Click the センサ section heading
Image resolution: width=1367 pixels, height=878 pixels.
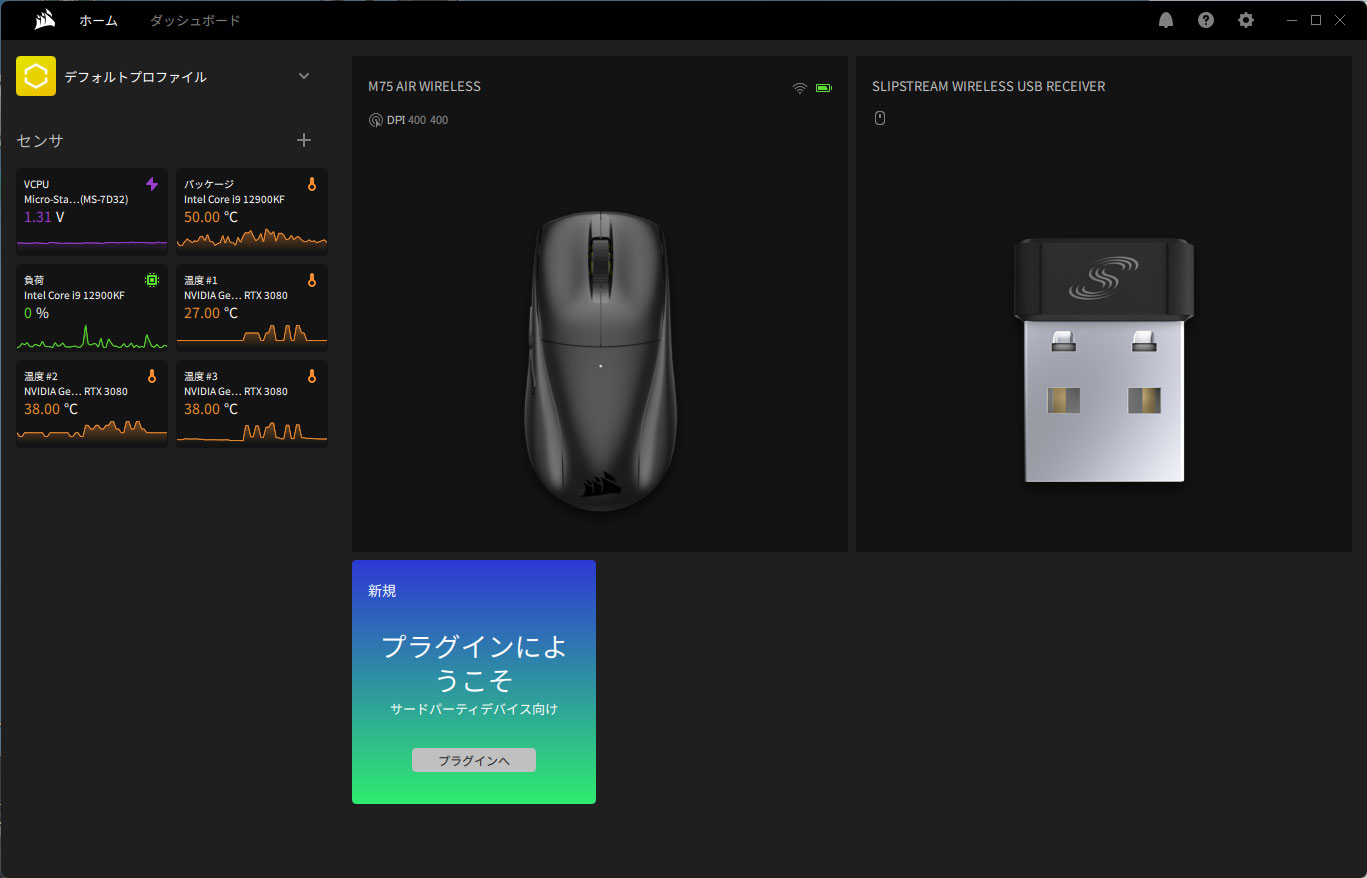tap(40, 141)
